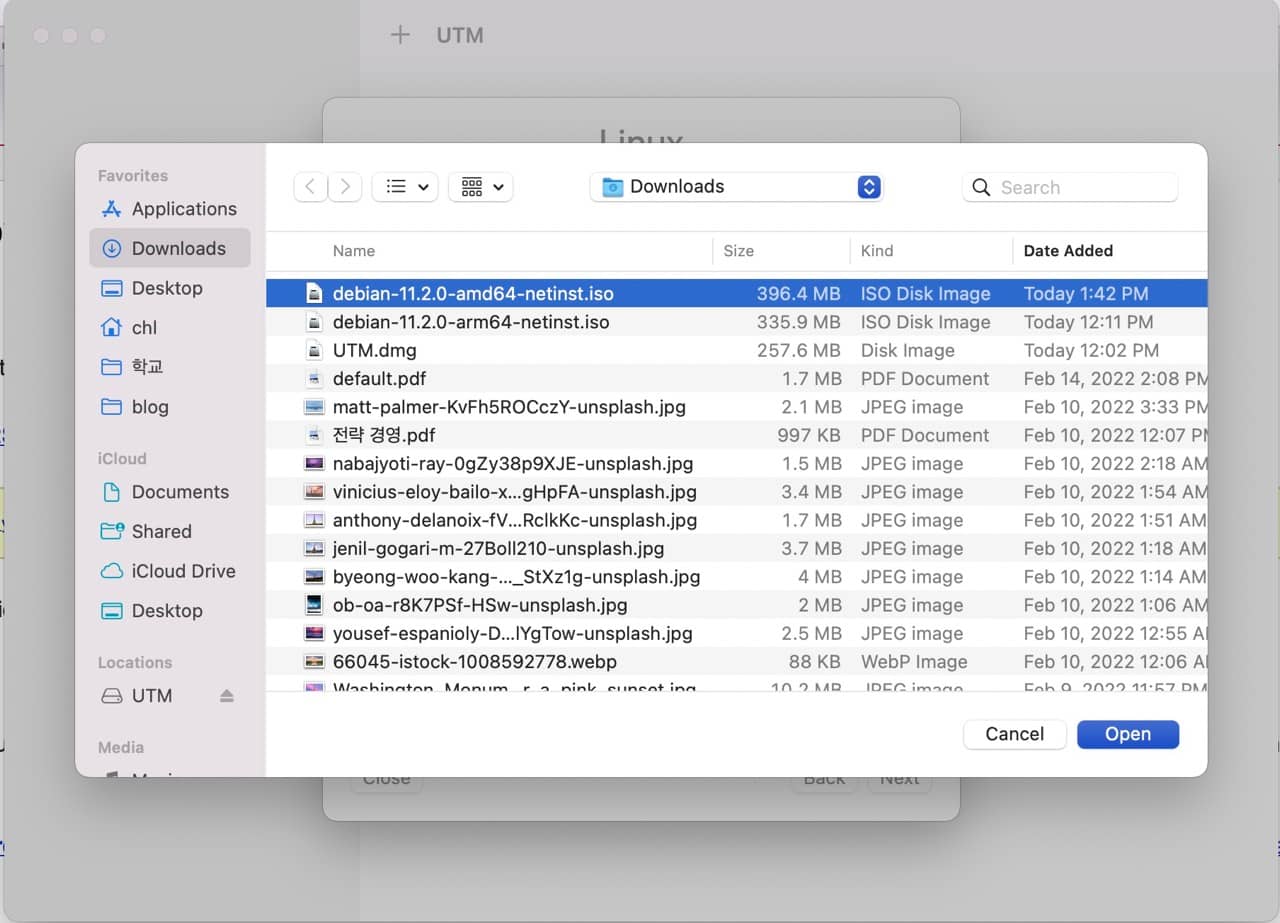Screen dimensions: 1280x923
Task: Open the blog folder in sidebar
Action: pyautogui.click(x=170, y=407)
